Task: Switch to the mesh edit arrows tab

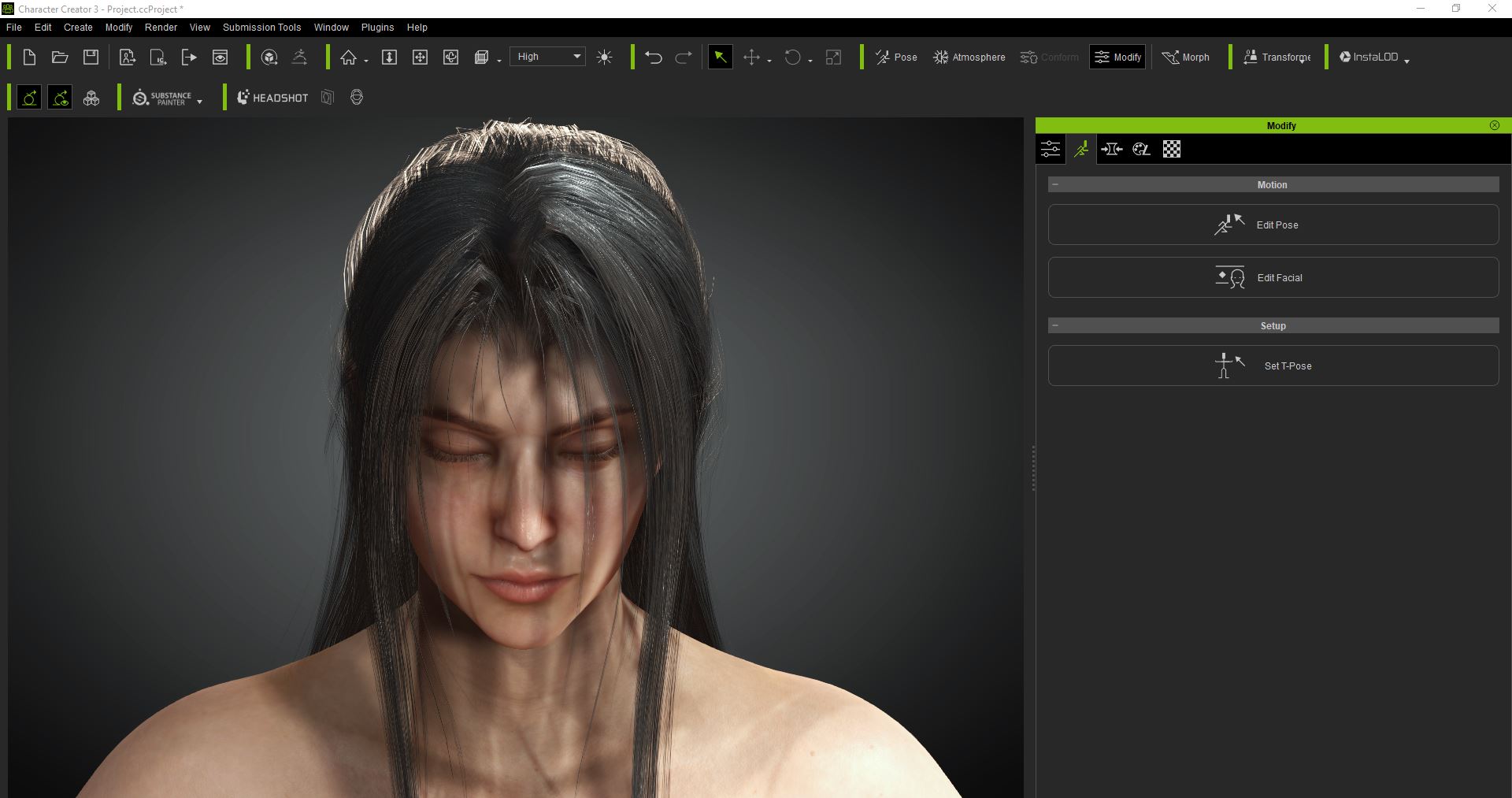Action: (1112, 149)
